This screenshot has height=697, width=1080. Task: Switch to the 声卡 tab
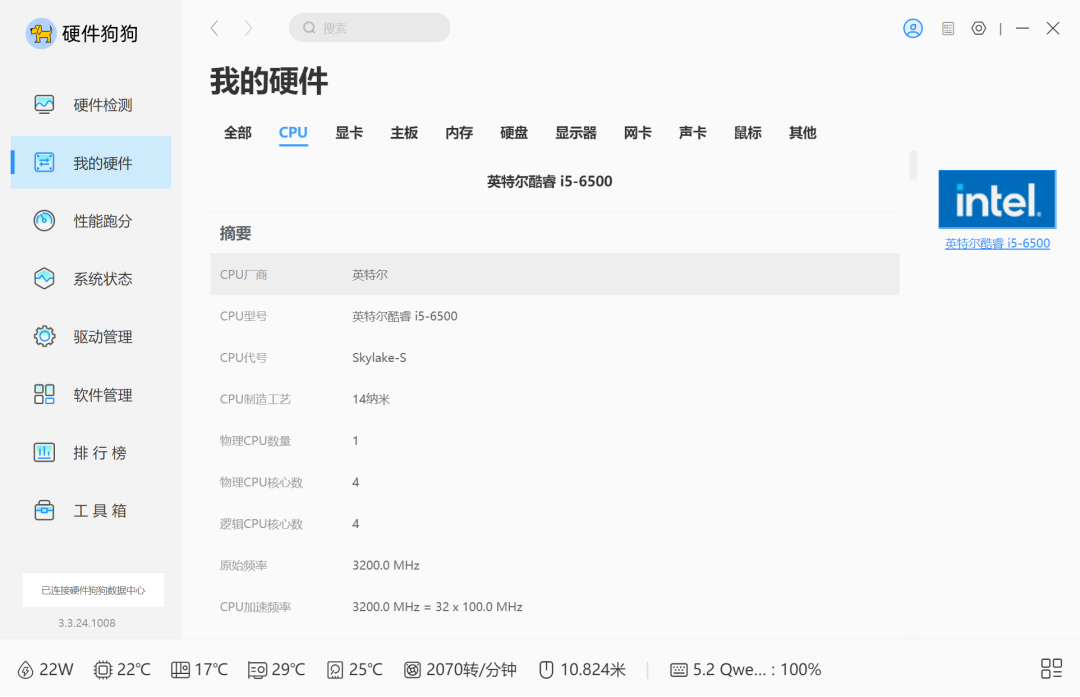tap(692, 132)
